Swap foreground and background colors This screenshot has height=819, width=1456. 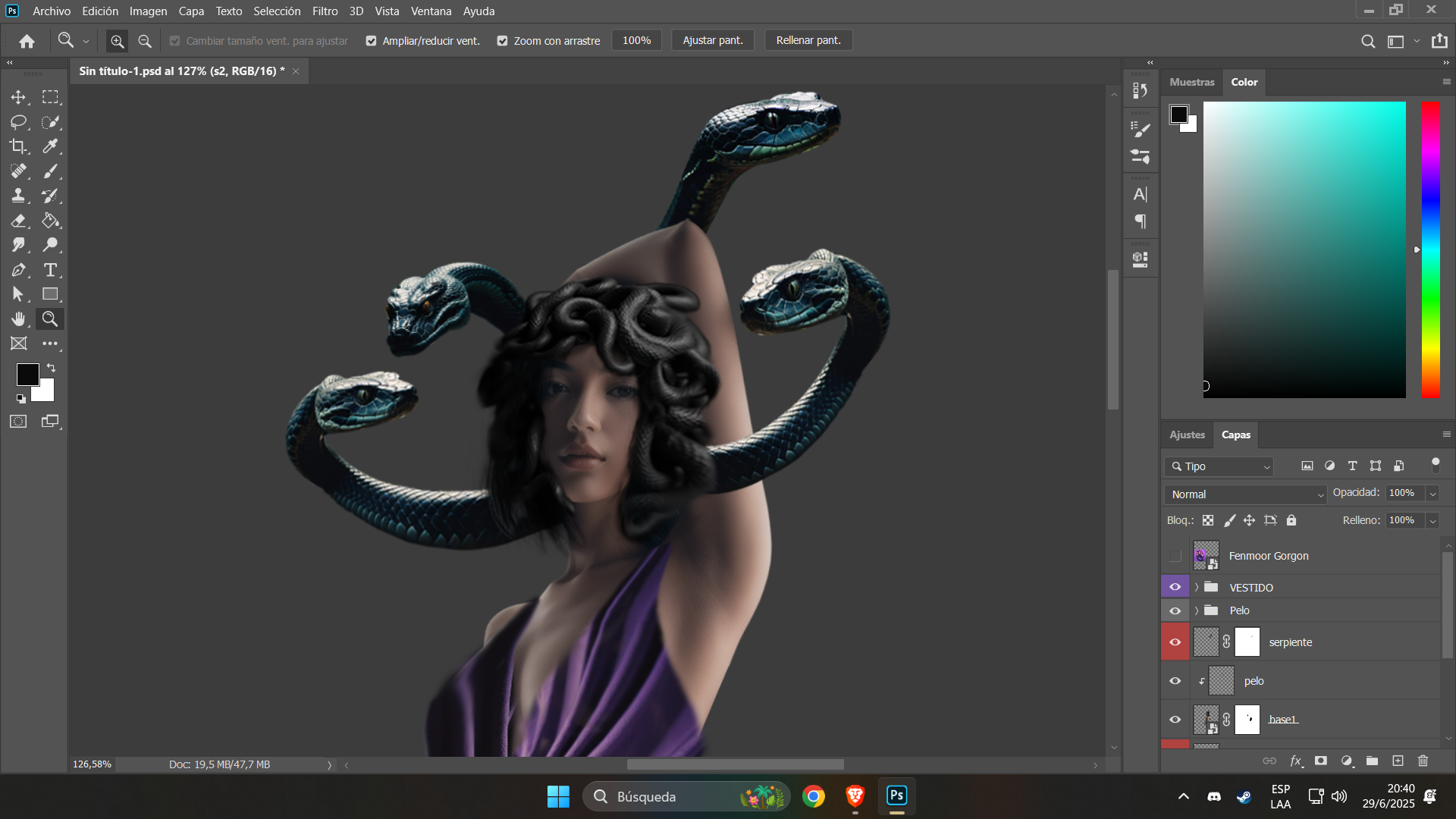tap(51, 368)
